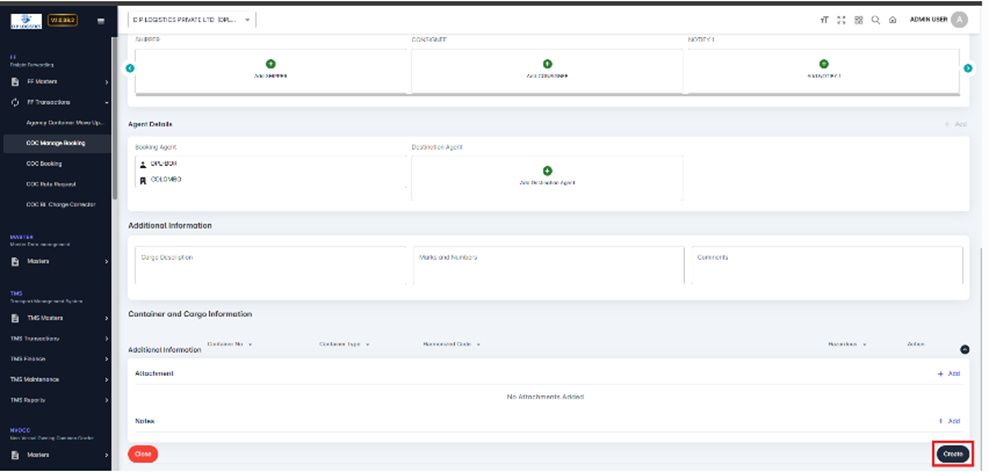Image resolution: width=989 pixels, height=472 pixels.
Task: Click Add link in Attachment row
Action: click(948, 373)
